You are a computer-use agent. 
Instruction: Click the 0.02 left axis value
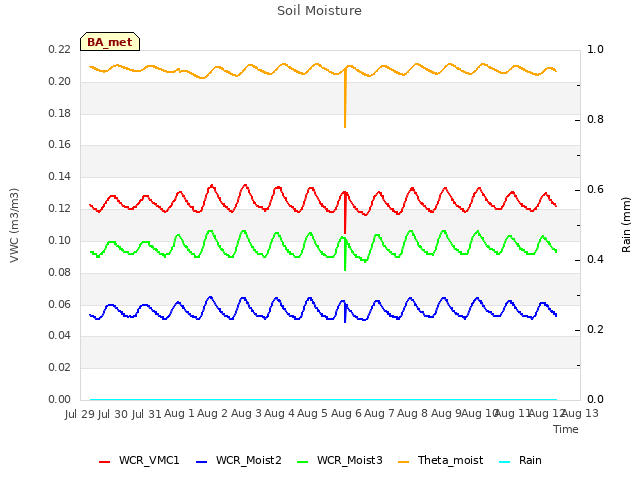60,368
